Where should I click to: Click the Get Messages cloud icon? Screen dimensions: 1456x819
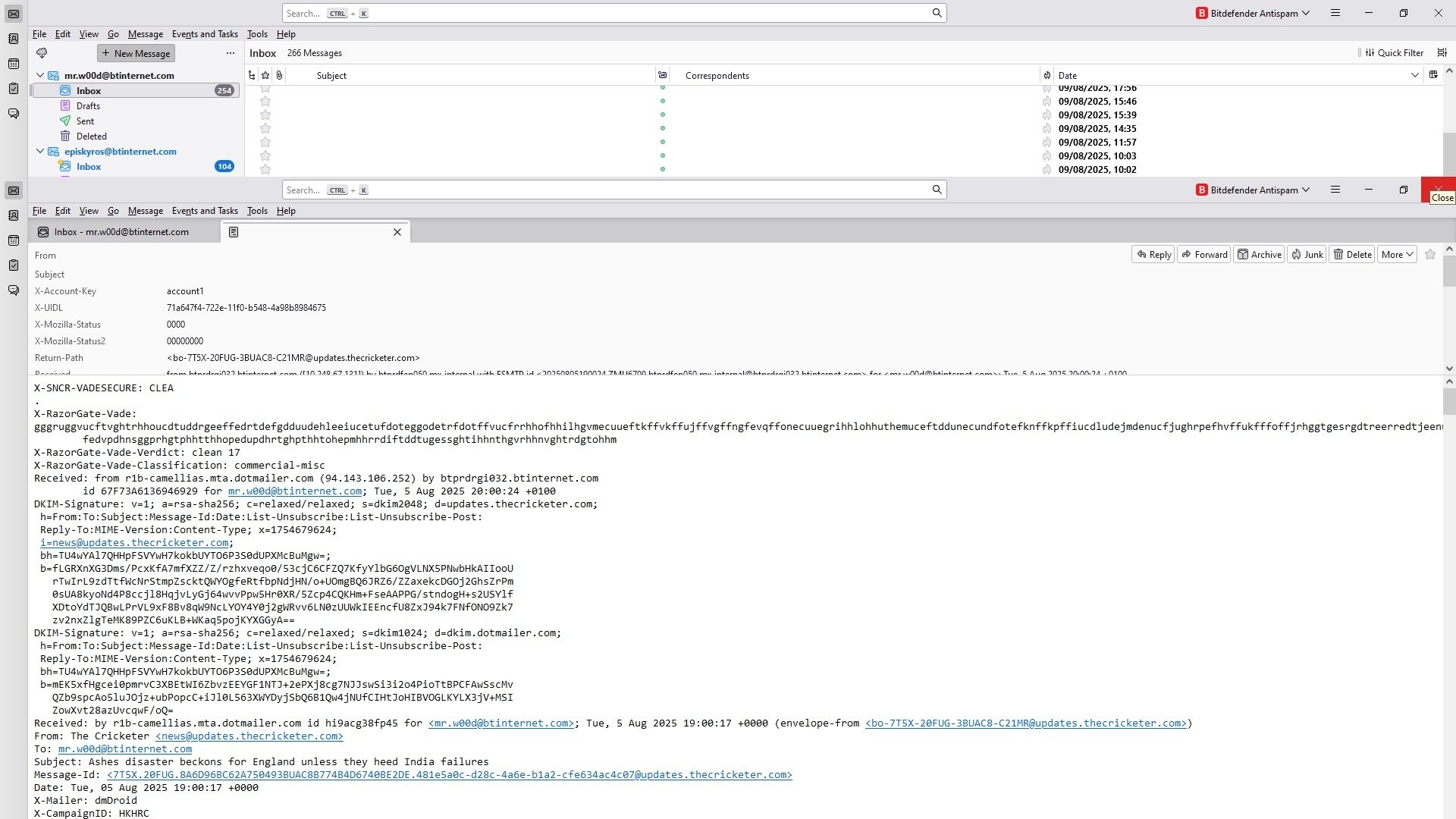(42, 53)
